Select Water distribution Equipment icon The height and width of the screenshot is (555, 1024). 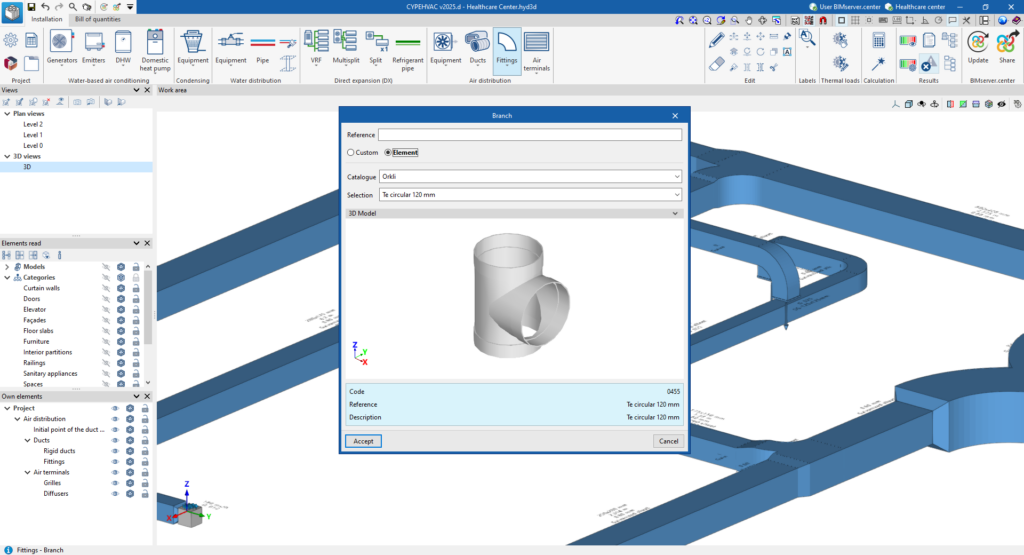[x=231, y=48]
